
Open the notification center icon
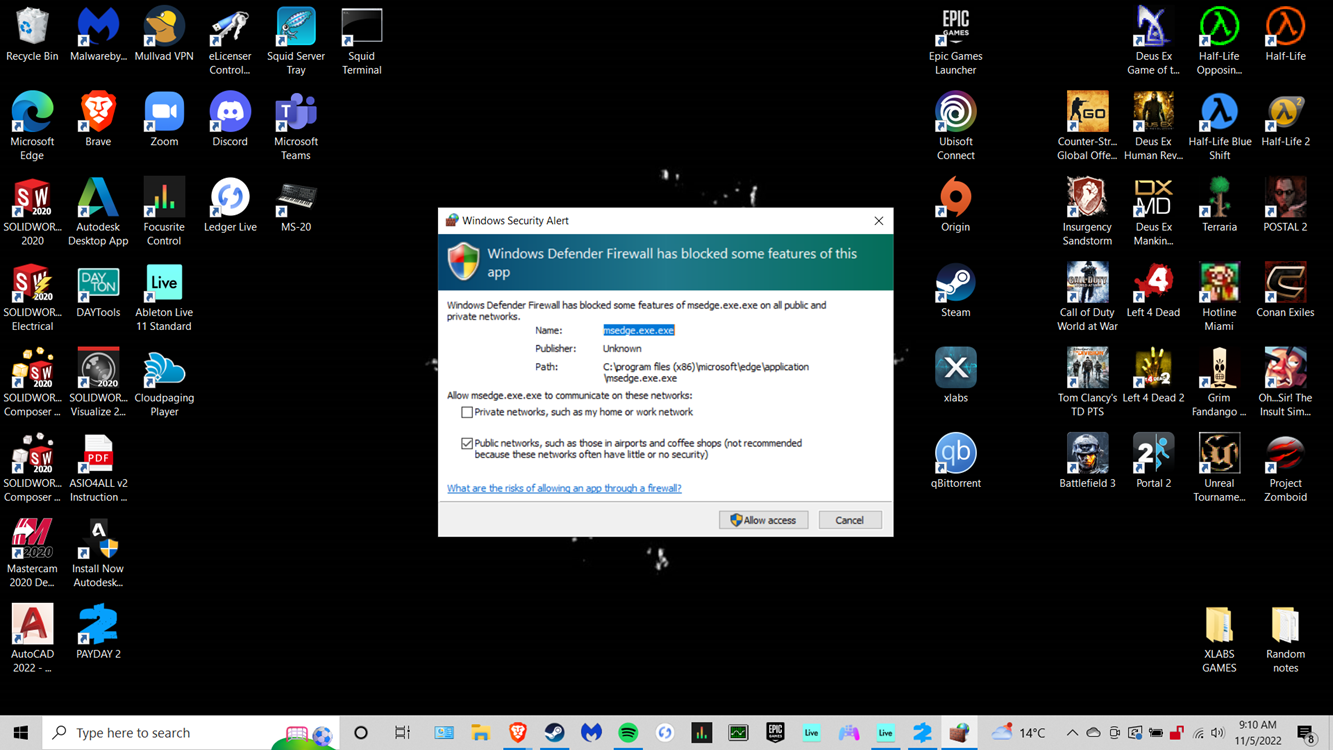tap(1305, 733)
